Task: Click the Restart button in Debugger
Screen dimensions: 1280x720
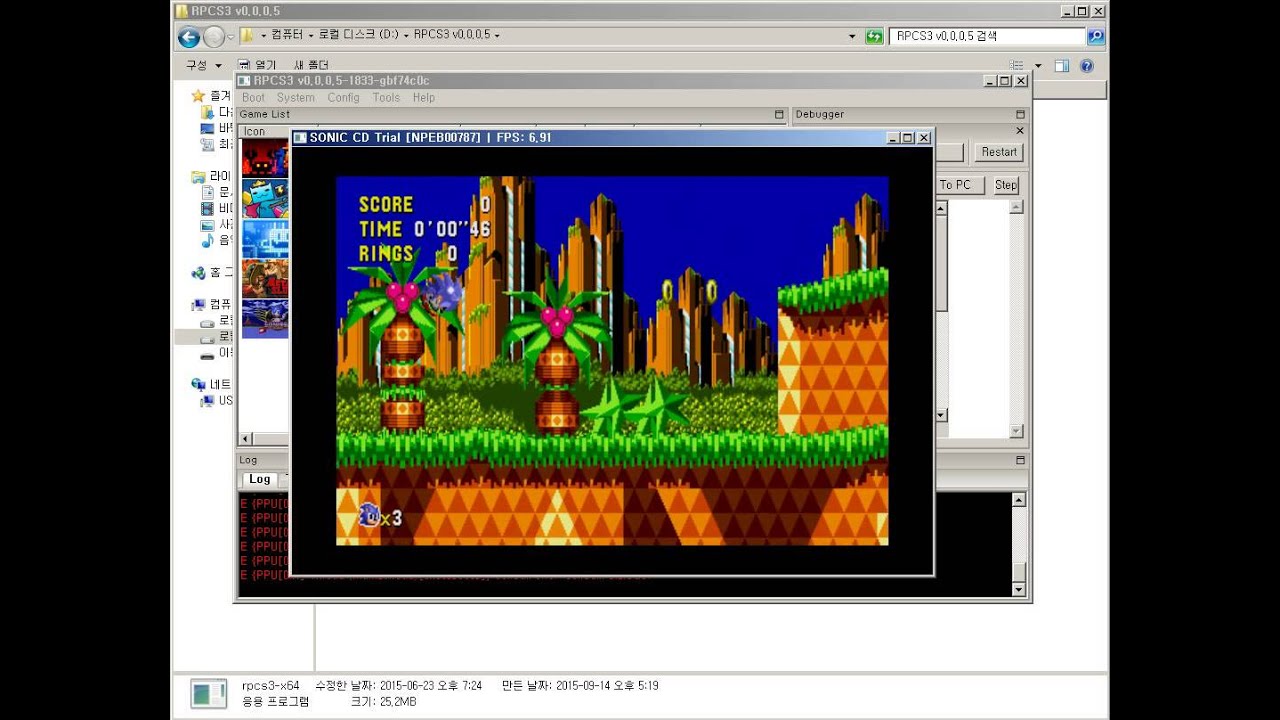Action: [x=999, y=152]
